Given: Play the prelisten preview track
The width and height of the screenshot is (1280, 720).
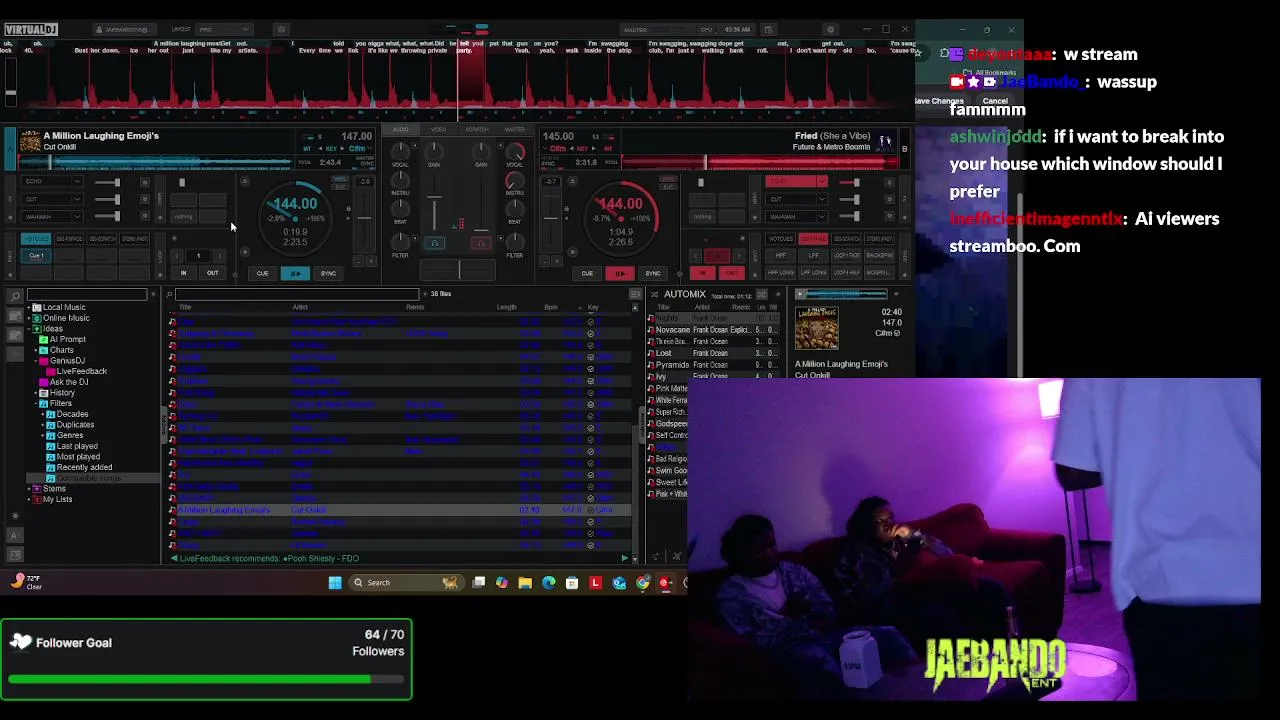Looking at the screenshot, I should (x=801, y=295).
